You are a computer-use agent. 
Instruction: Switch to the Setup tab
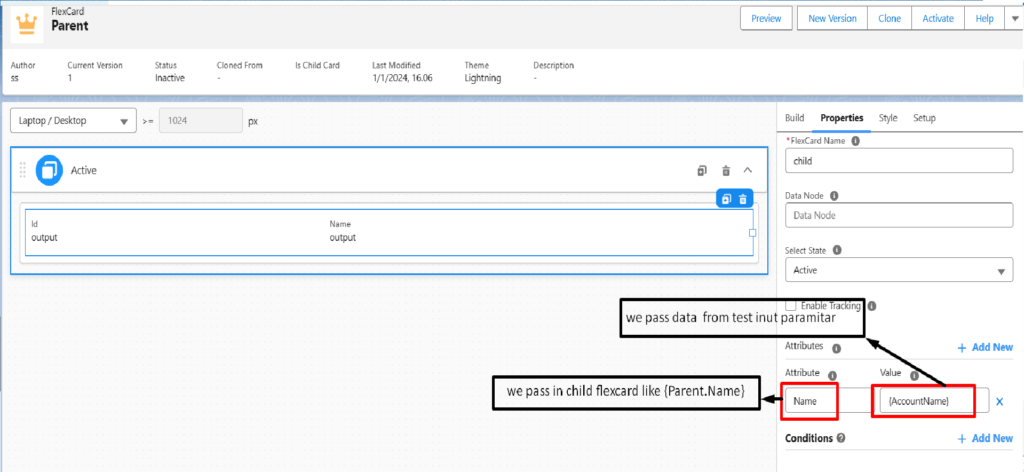click(924, 118)
